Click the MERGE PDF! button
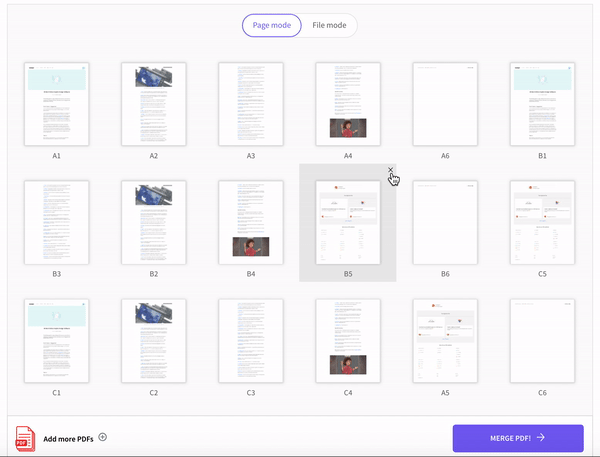This screenshot has width=600, height=457. [518, 438]
